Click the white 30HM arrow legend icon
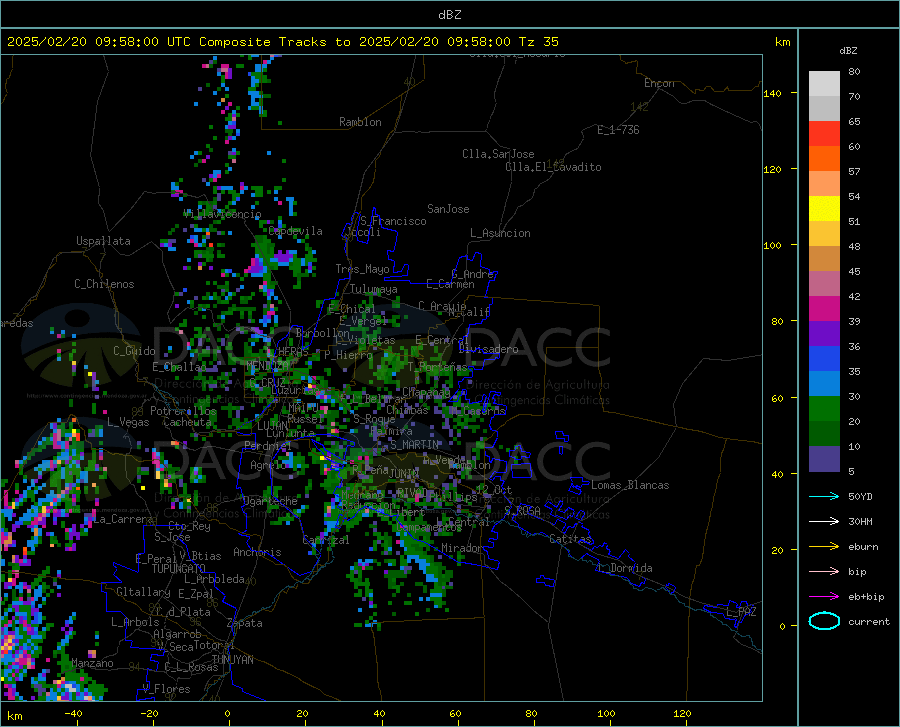The image size is (900, 727). 824,522
